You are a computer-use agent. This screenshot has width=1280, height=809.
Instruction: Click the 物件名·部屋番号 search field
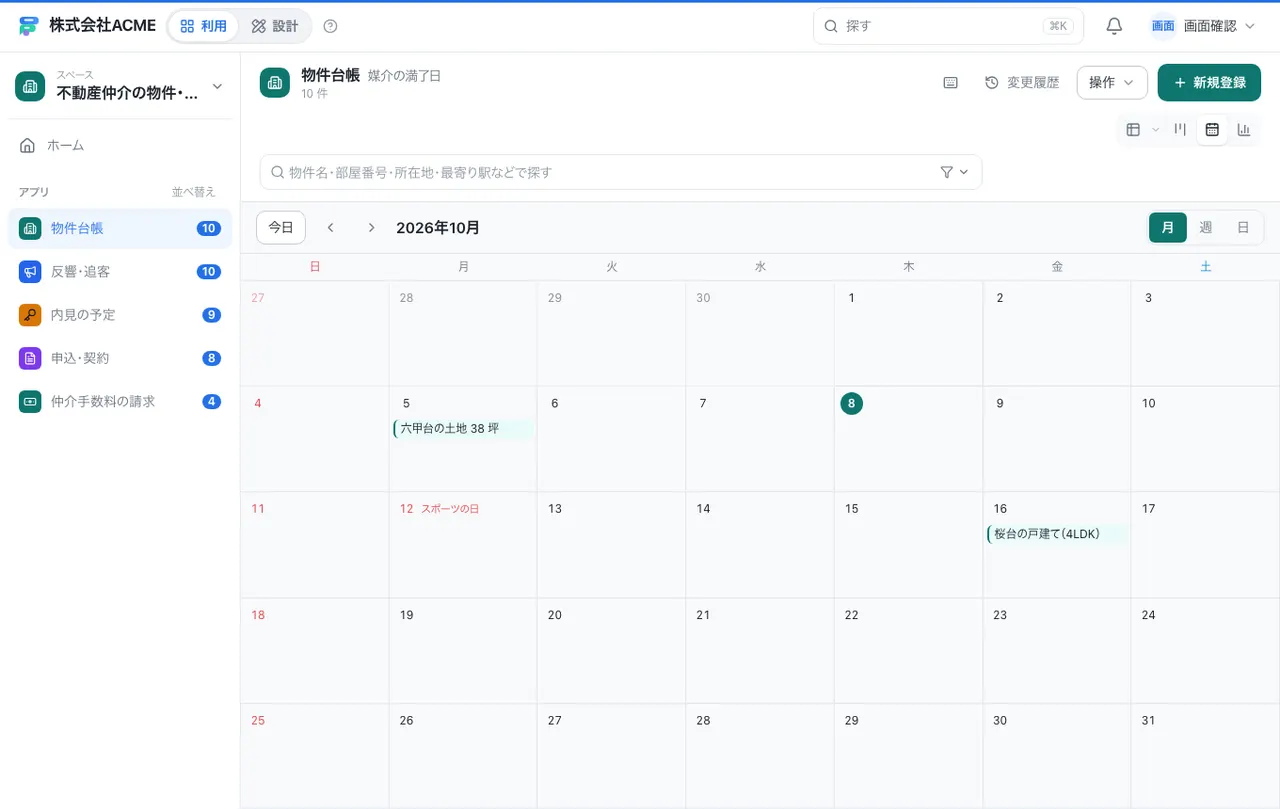click(x=620, y=172)
